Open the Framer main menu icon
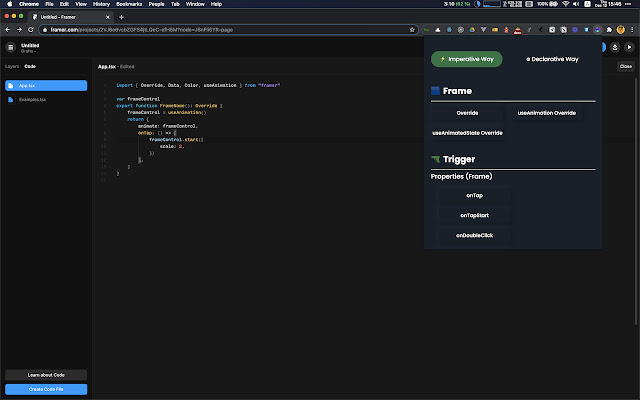 11,47
